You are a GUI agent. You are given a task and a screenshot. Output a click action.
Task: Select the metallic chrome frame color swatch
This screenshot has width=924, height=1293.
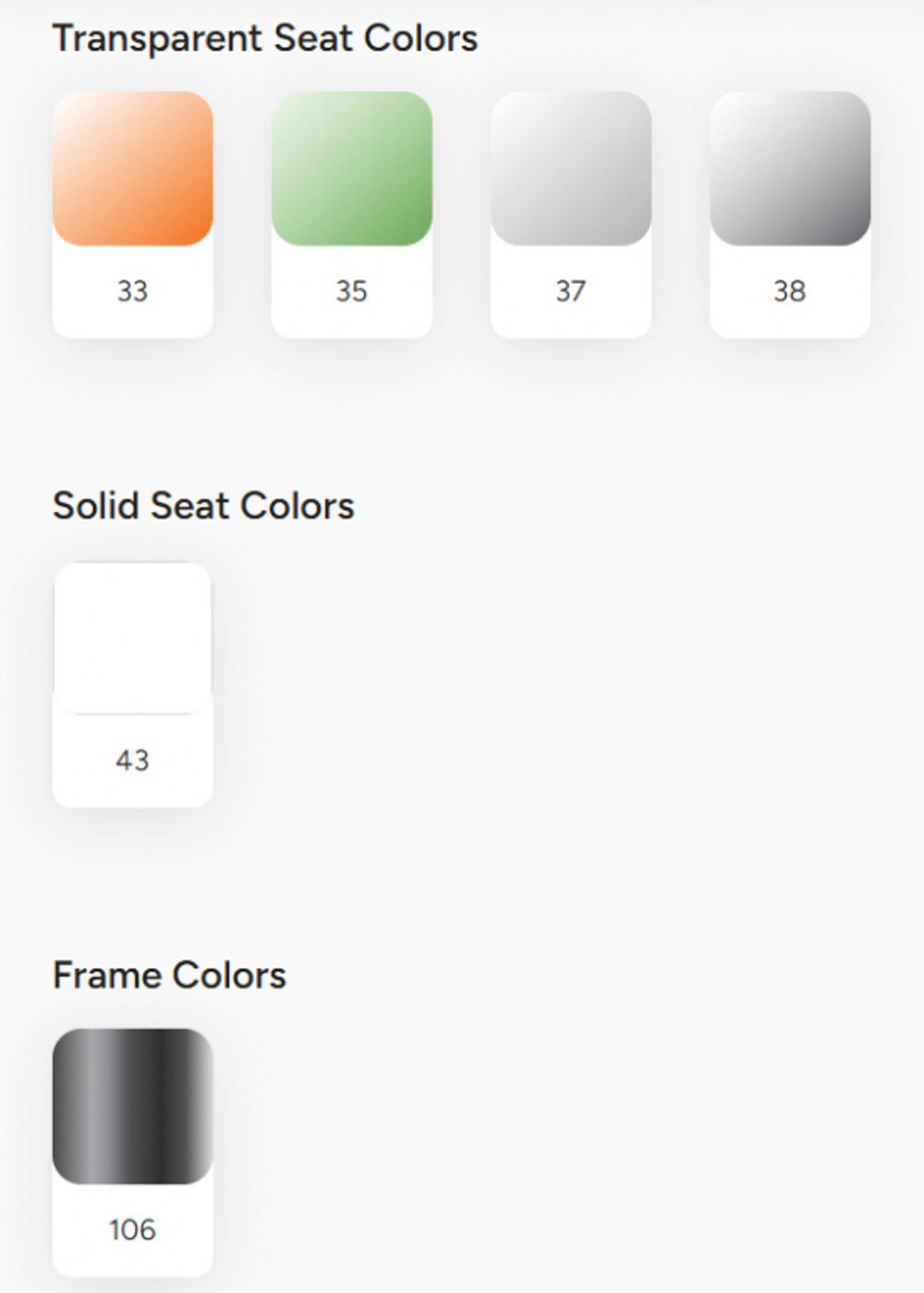(x=132, y=1105)
